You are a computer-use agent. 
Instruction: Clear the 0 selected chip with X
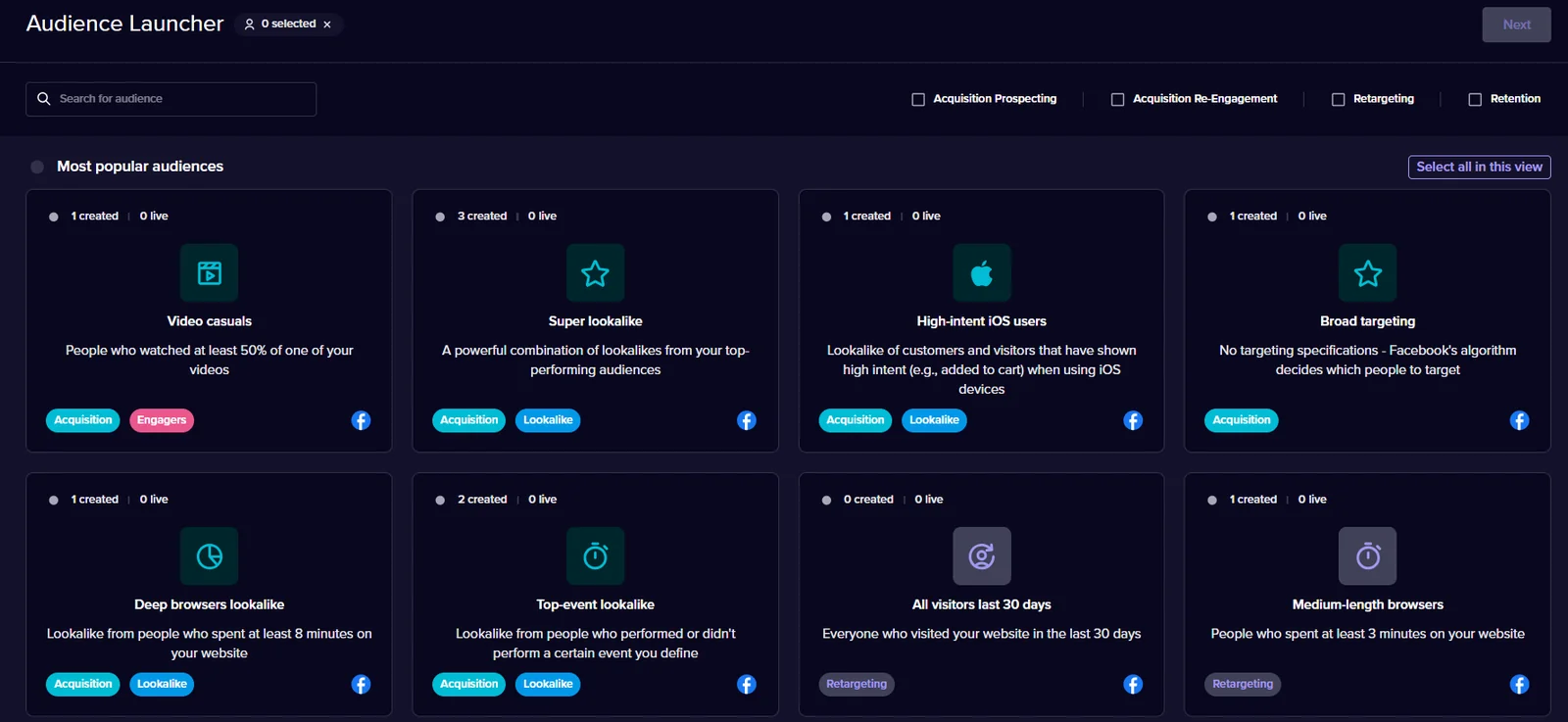327,24
